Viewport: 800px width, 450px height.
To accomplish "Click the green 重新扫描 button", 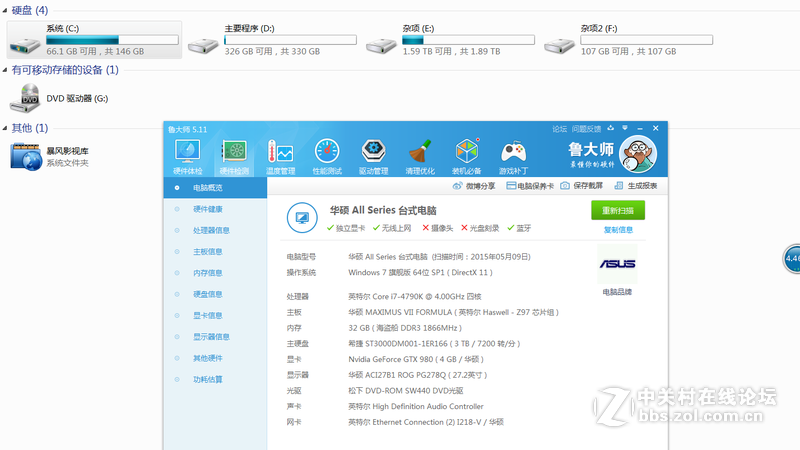I will pos(618,210).
